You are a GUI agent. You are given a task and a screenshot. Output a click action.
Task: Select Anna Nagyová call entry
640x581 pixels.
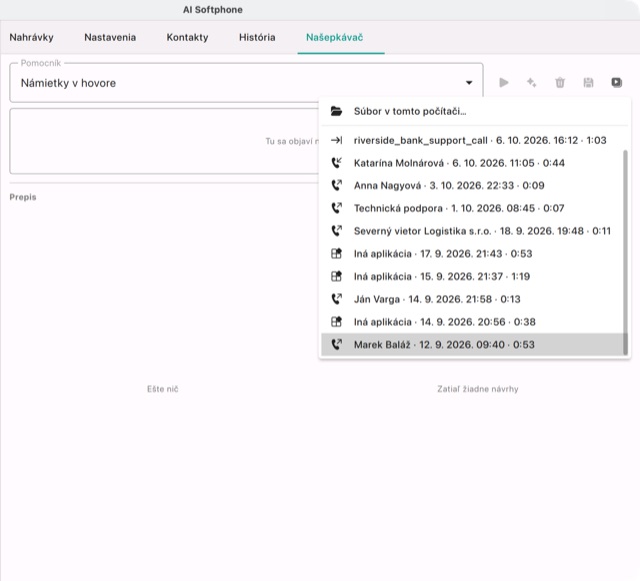[472, 186]
